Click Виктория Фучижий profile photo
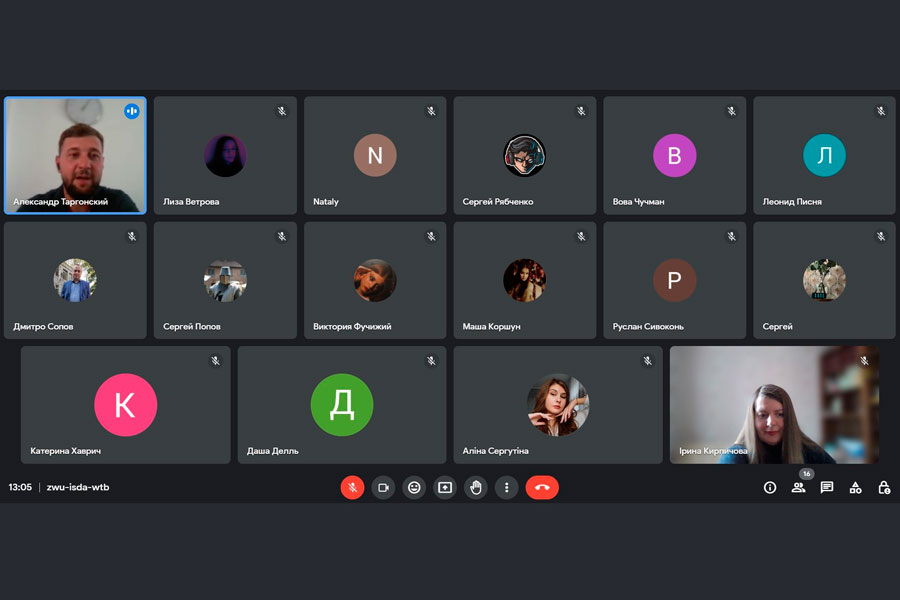 pos(375,280)
